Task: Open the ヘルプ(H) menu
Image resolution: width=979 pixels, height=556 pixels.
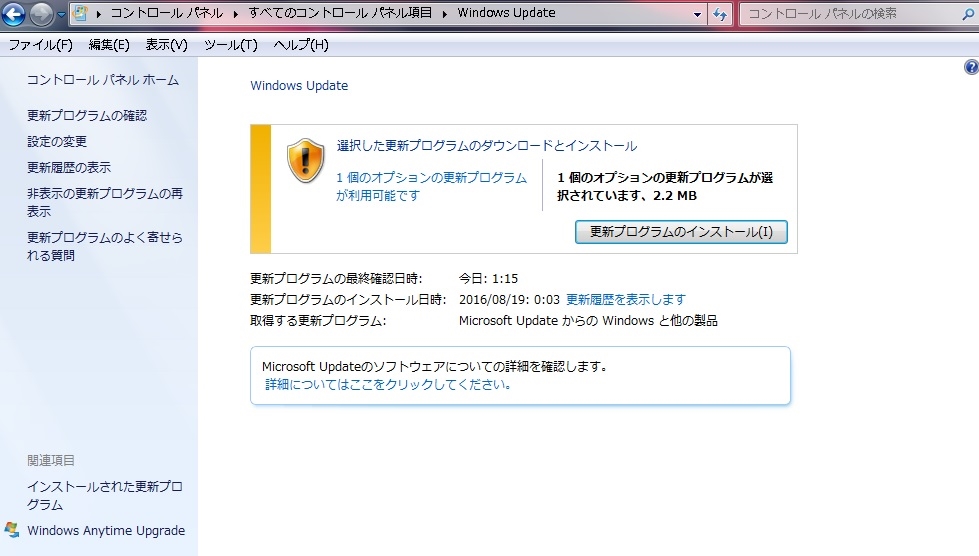Action: pyautogui.click(x=301, y=45)
